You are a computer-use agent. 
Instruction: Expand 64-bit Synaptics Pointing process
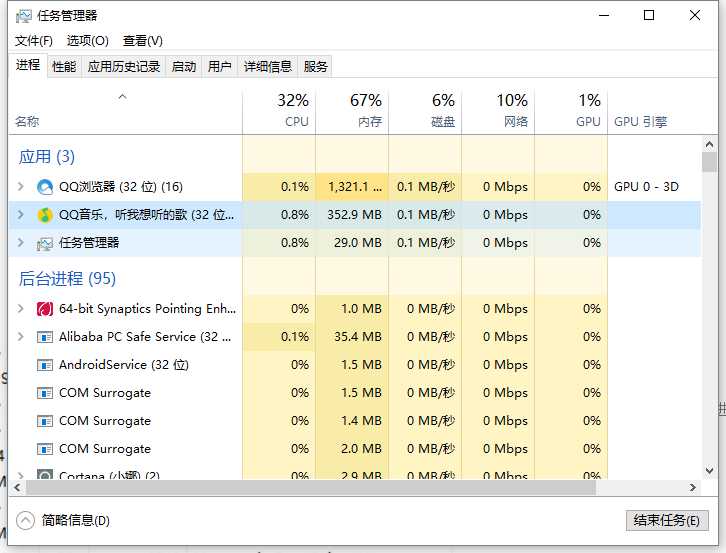point(20,308)
